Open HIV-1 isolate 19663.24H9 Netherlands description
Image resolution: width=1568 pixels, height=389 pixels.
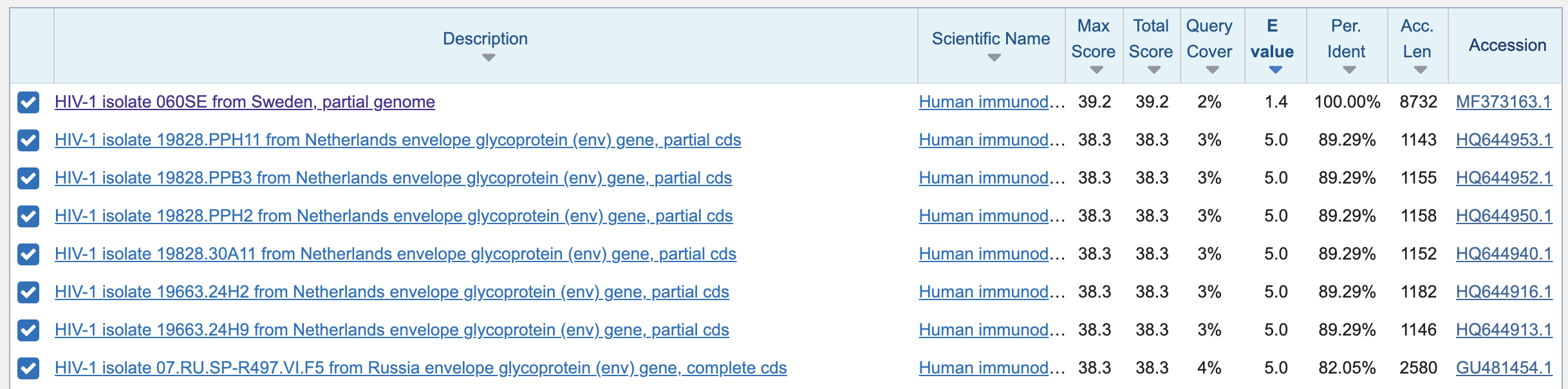[391, 330]
